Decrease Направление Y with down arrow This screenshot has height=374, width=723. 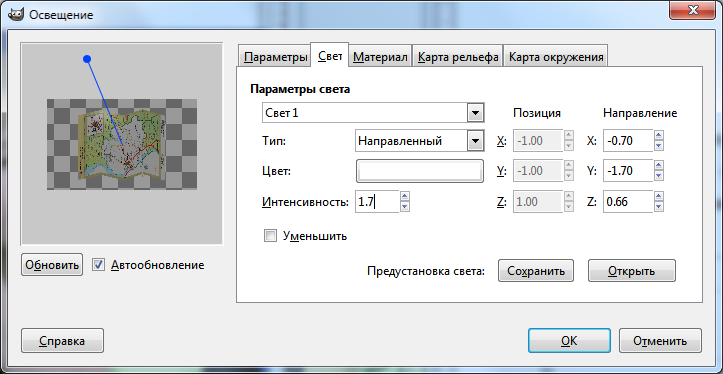pyautogui.click(x=659, y=177)
